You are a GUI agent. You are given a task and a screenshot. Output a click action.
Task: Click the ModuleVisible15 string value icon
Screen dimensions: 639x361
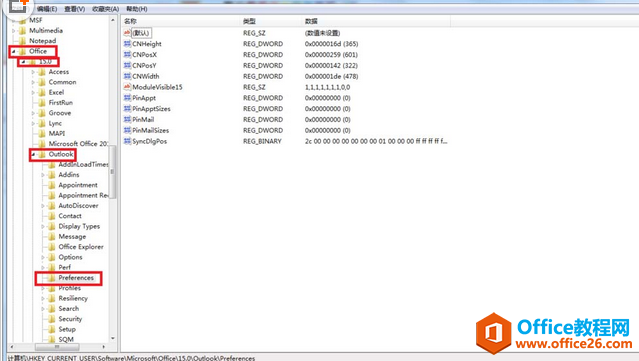(x=127, y=87)
